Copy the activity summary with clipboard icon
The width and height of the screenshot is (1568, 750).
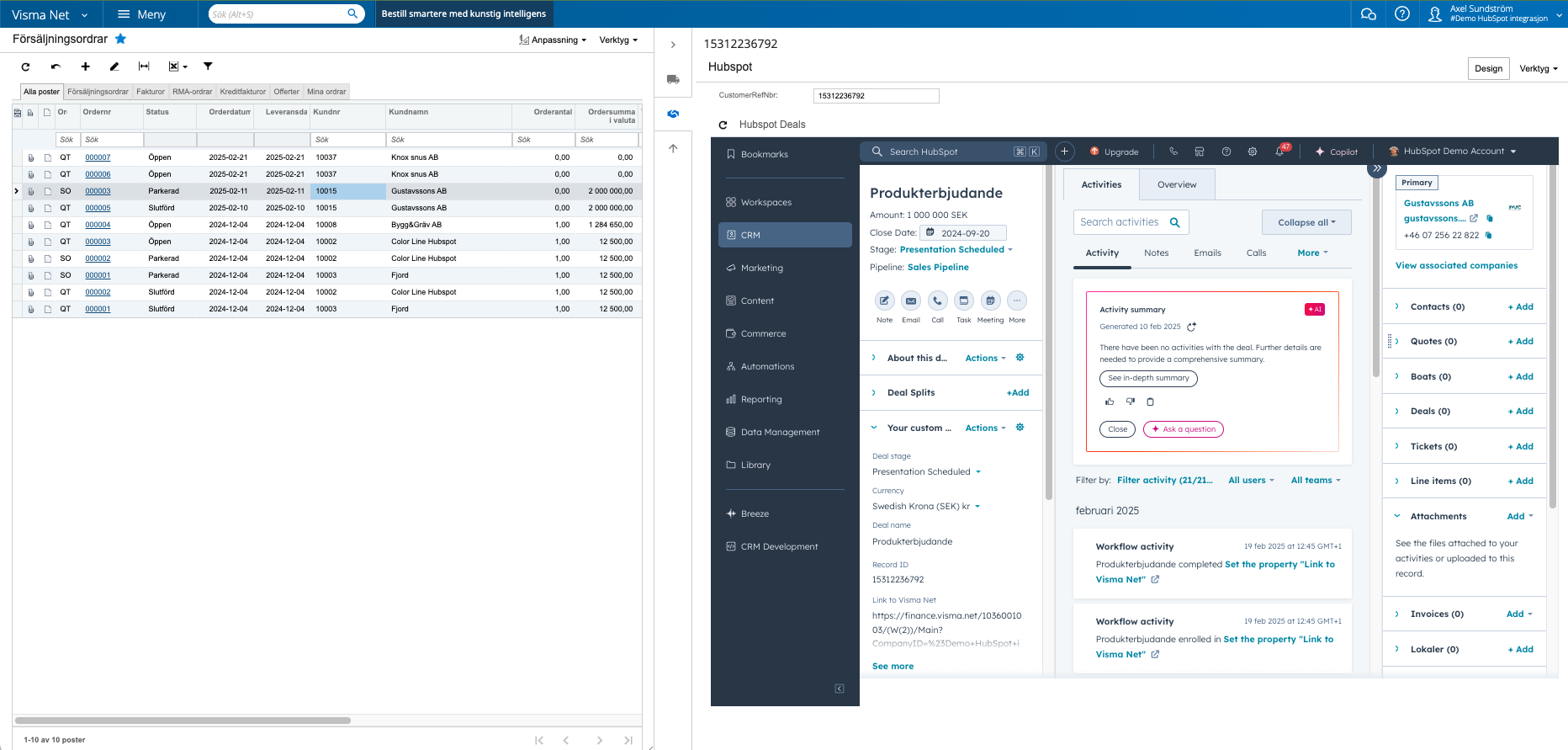[x=1151, y=402]
